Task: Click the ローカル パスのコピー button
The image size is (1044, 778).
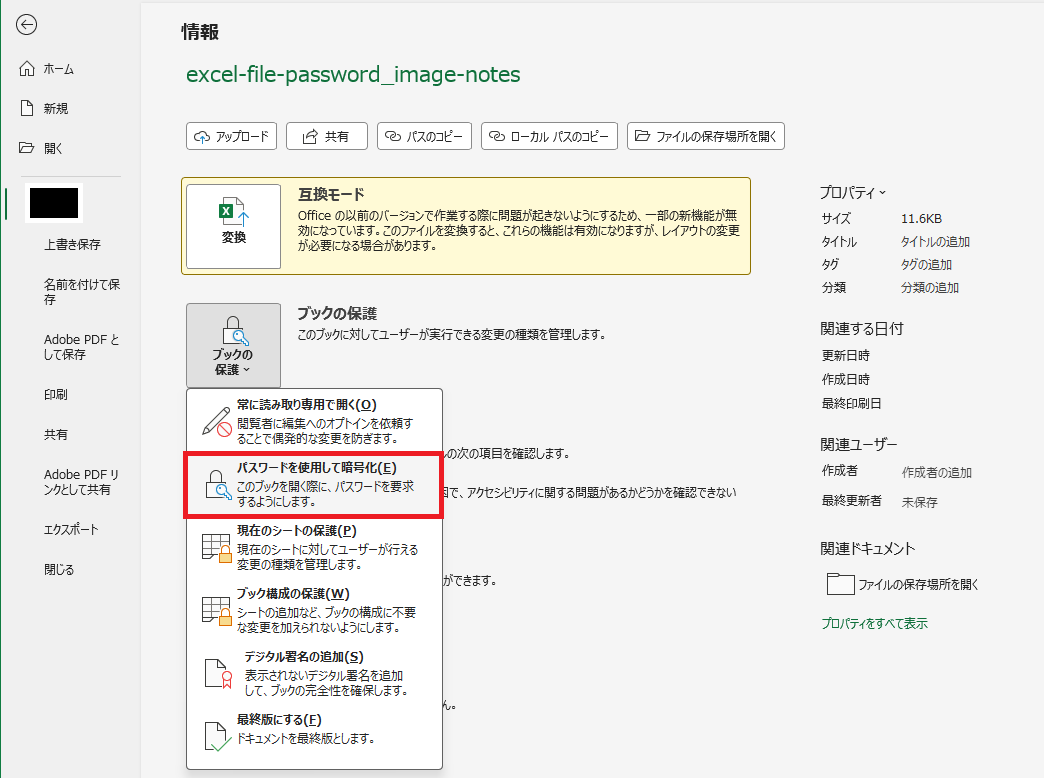Action: (549, 136)
